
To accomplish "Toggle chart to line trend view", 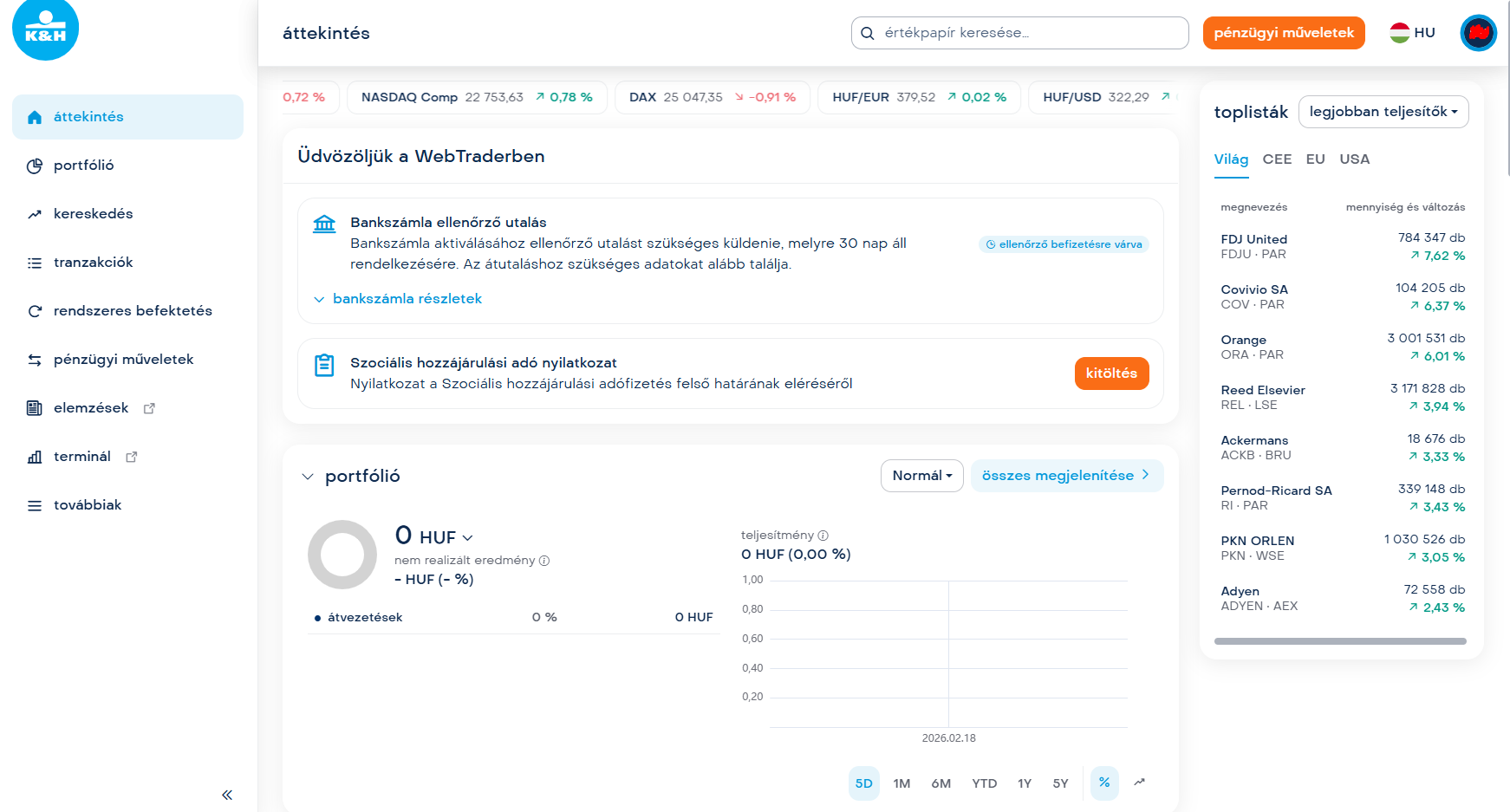I will coord(1139,783).
